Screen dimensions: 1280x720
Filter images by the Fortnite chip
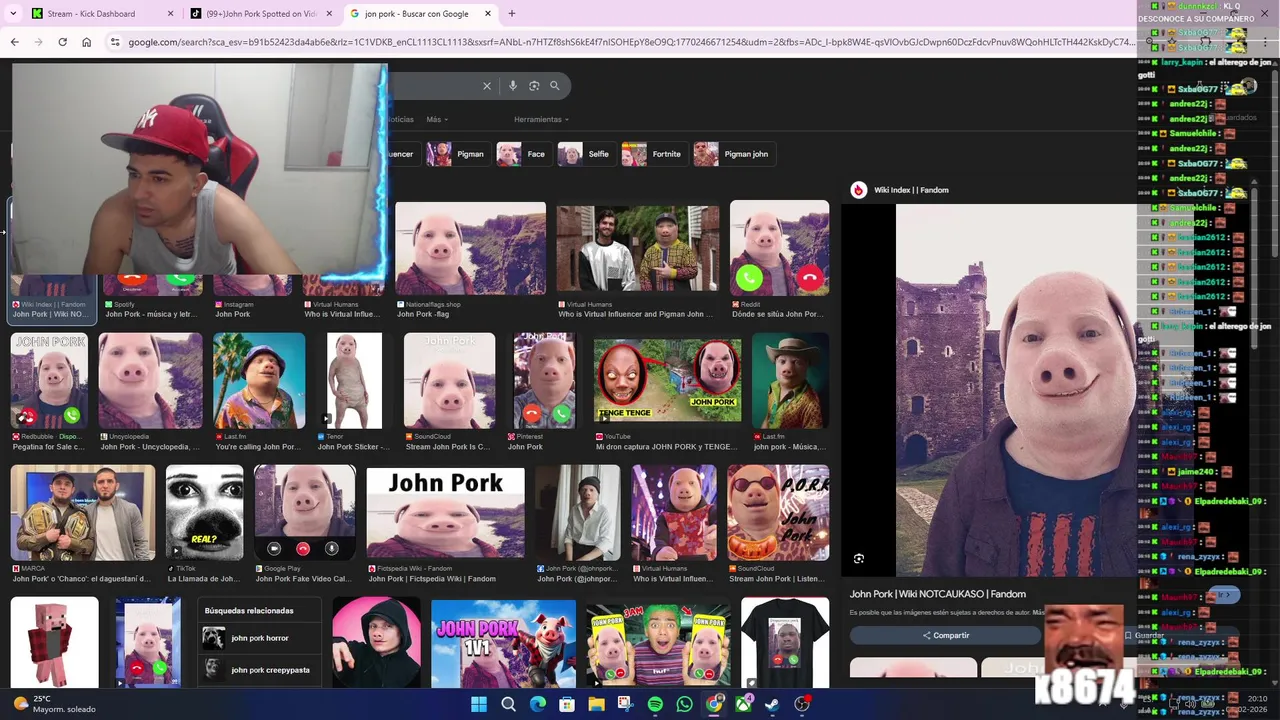click(652, 154)
